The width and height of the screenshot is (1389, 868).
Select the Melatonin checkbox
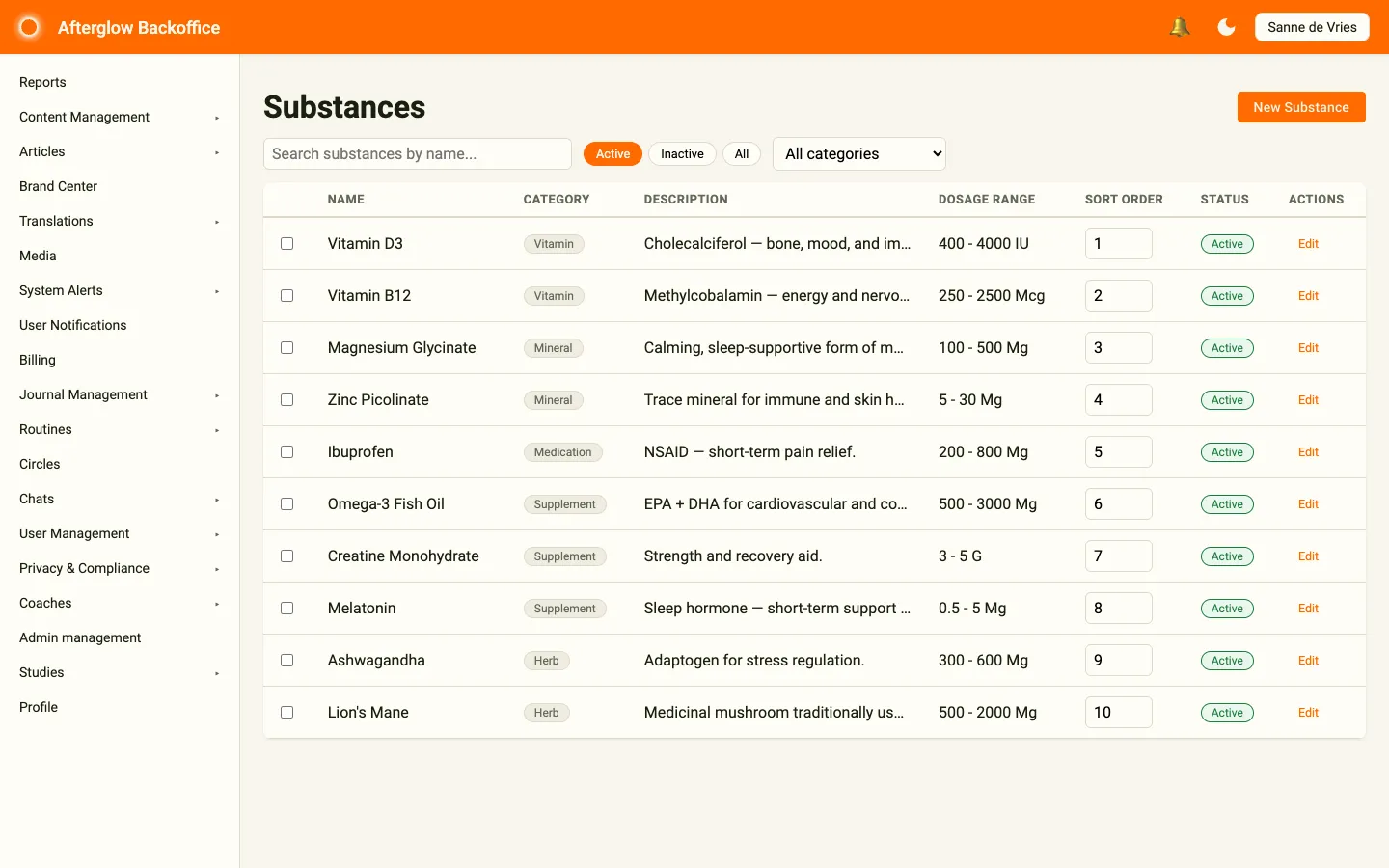point(286,609)
